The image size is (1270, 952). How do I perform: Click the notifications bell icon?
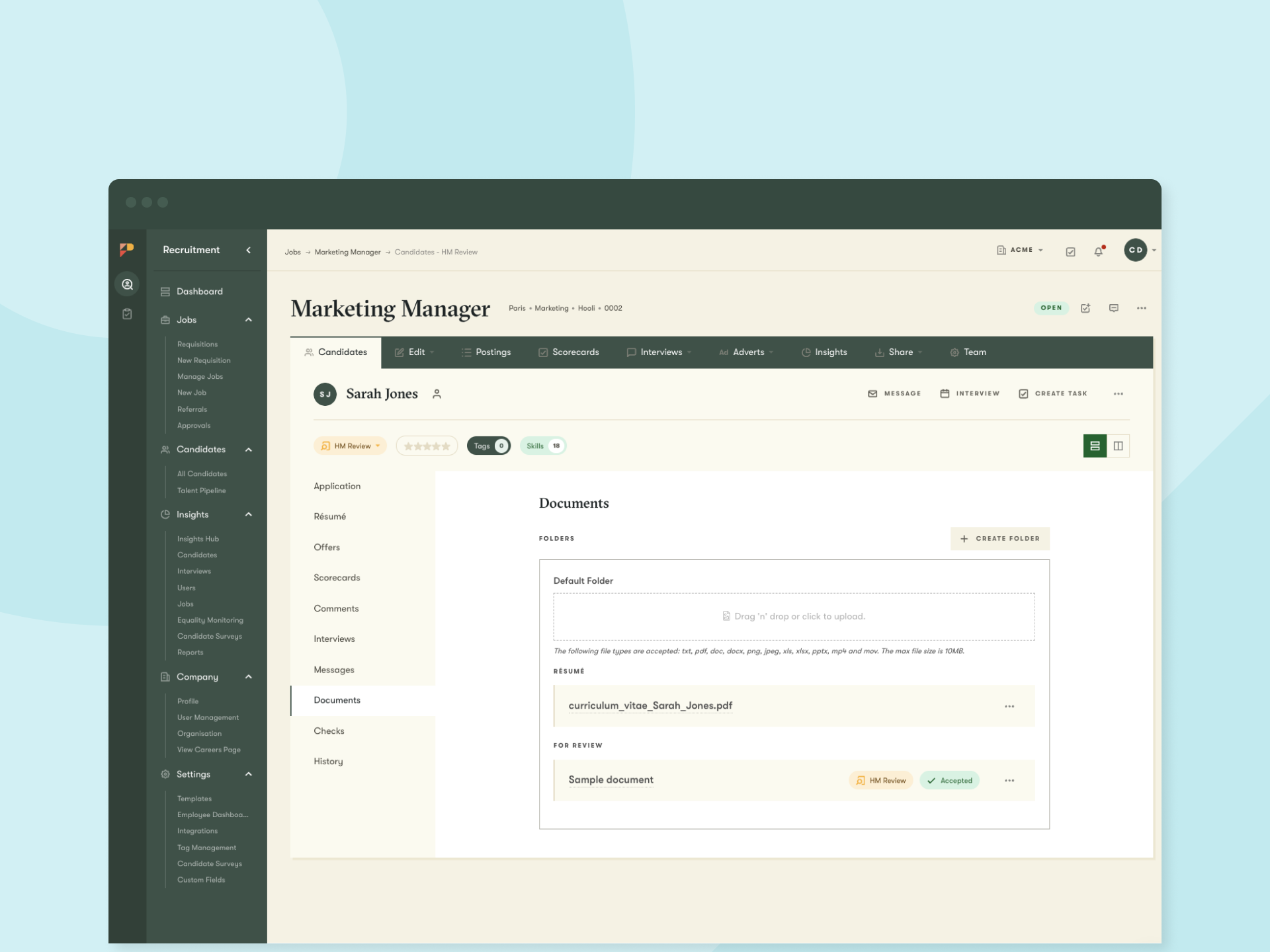tap(1098, 251)
